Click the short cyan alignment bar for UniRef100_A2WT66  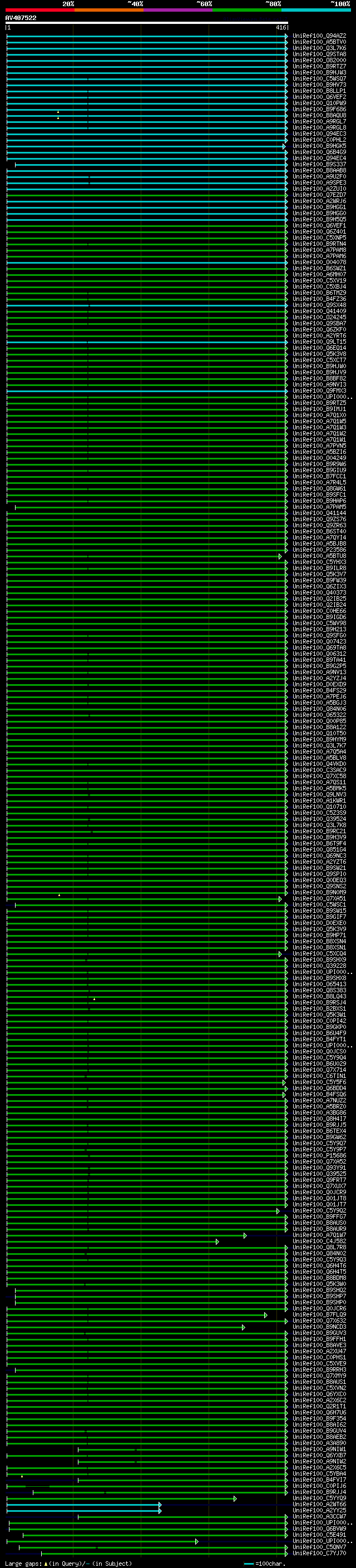[84, 1505]
